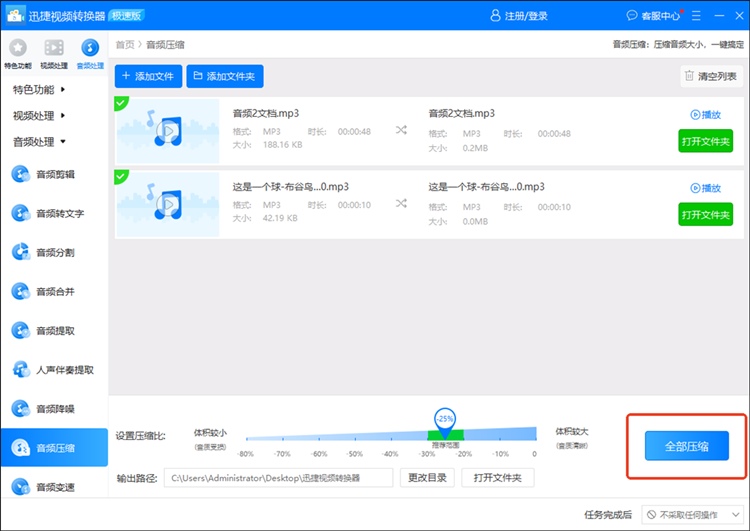Click the 音频压缩 breadcrumb text
Image resolution: width=750 pixels, height=531 pixels.
point(165,45)
